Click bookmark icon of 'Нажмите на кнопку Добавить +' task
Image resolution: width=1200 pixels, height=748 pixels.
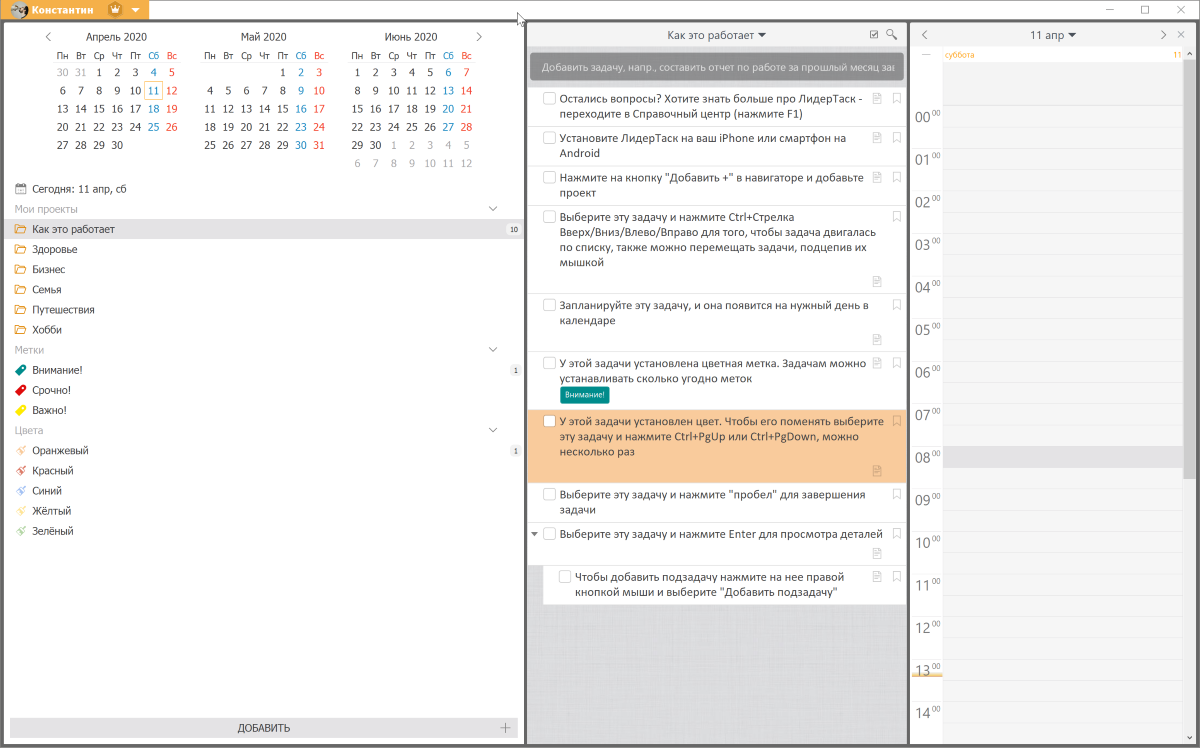(x=897, y=178)
